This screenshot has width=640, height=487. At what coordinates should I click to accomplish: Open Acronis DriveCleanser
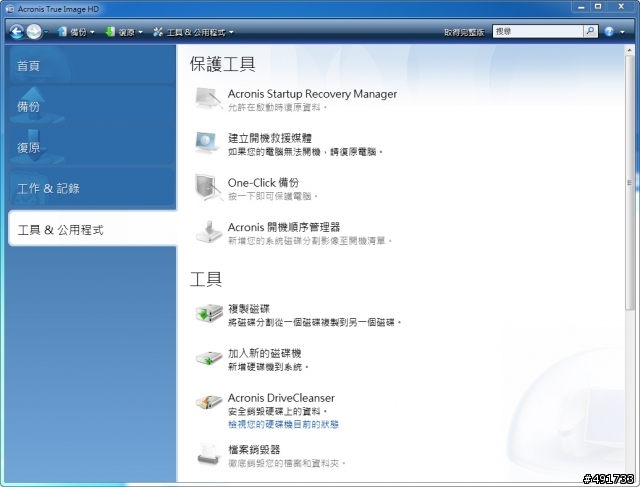281,398
